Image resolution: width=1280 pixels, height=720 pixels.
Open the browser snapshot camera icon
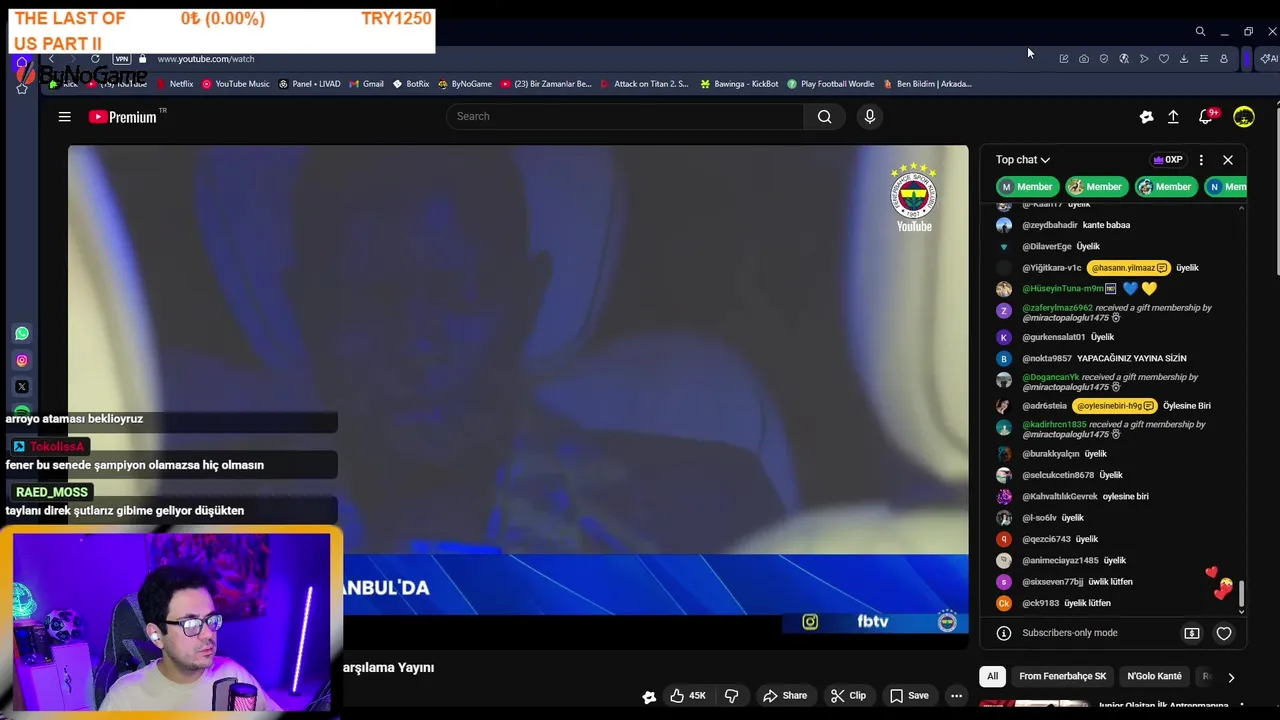point(1083,59)
